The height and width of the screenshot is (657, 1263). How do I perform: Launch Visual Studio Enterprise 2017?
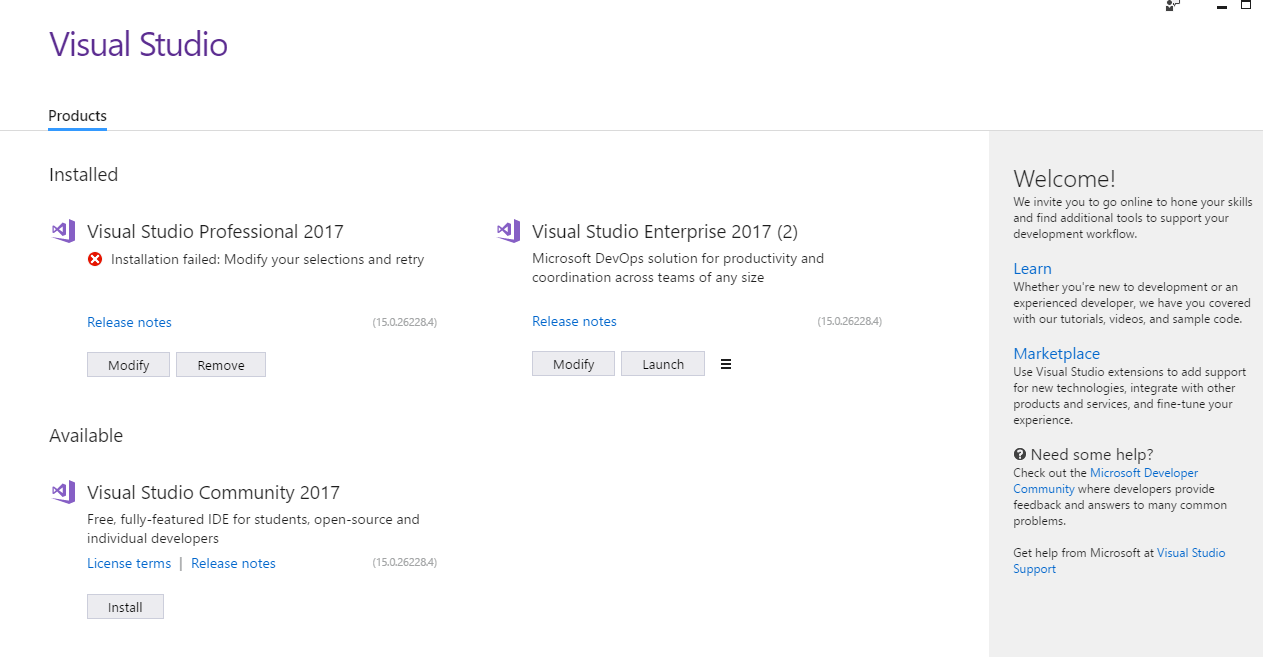663,364
